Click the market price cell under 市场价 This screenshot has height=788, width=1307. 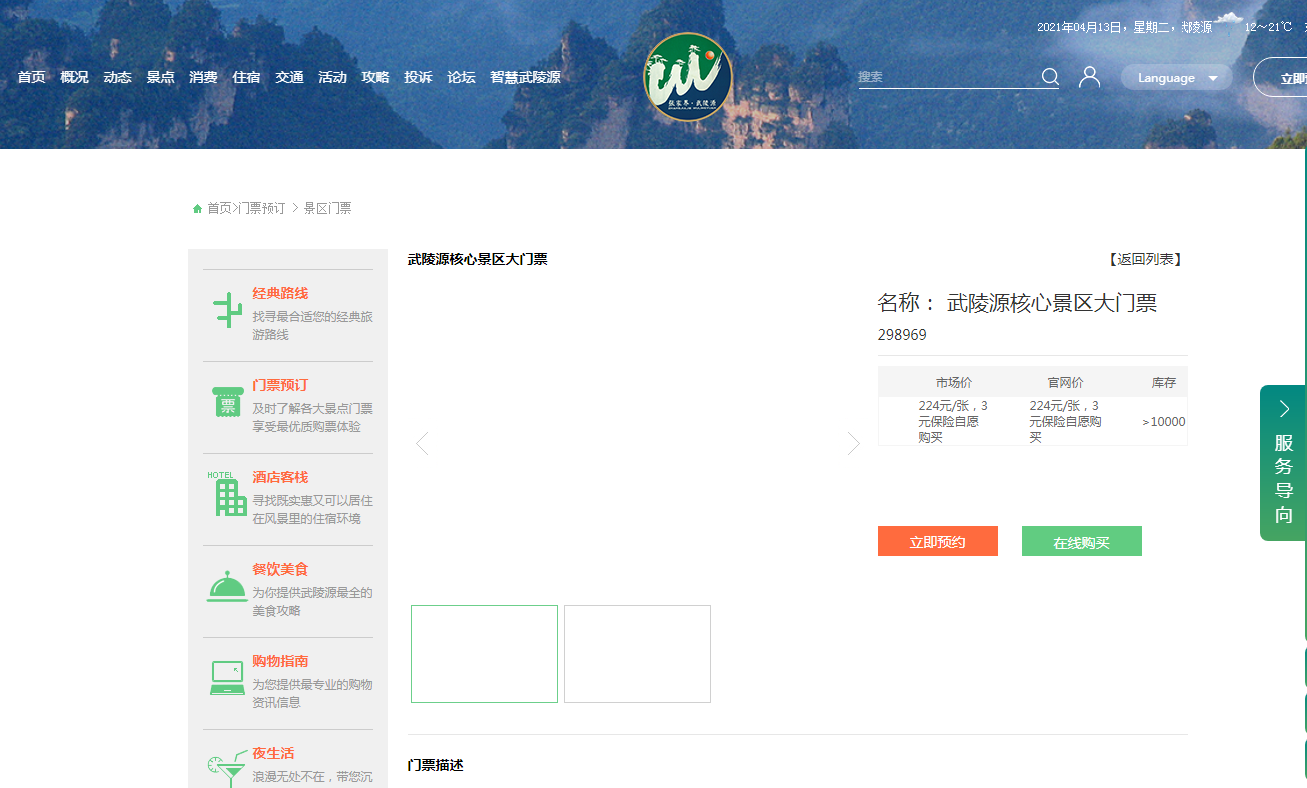pyautogui.click(x=954, y=421)
